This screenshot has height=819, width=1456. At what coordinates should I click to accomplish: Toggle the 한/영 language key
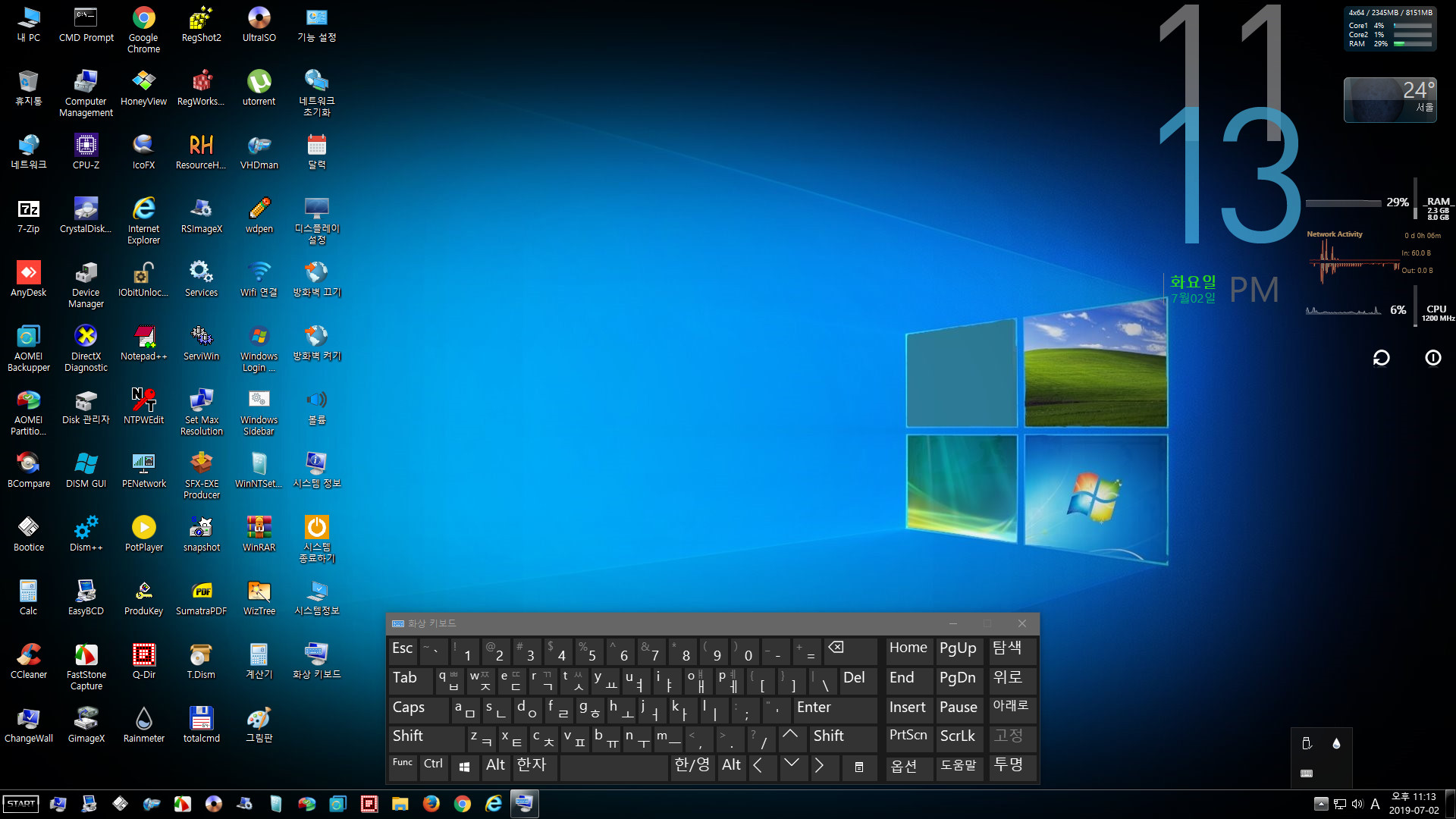[692, 766]
